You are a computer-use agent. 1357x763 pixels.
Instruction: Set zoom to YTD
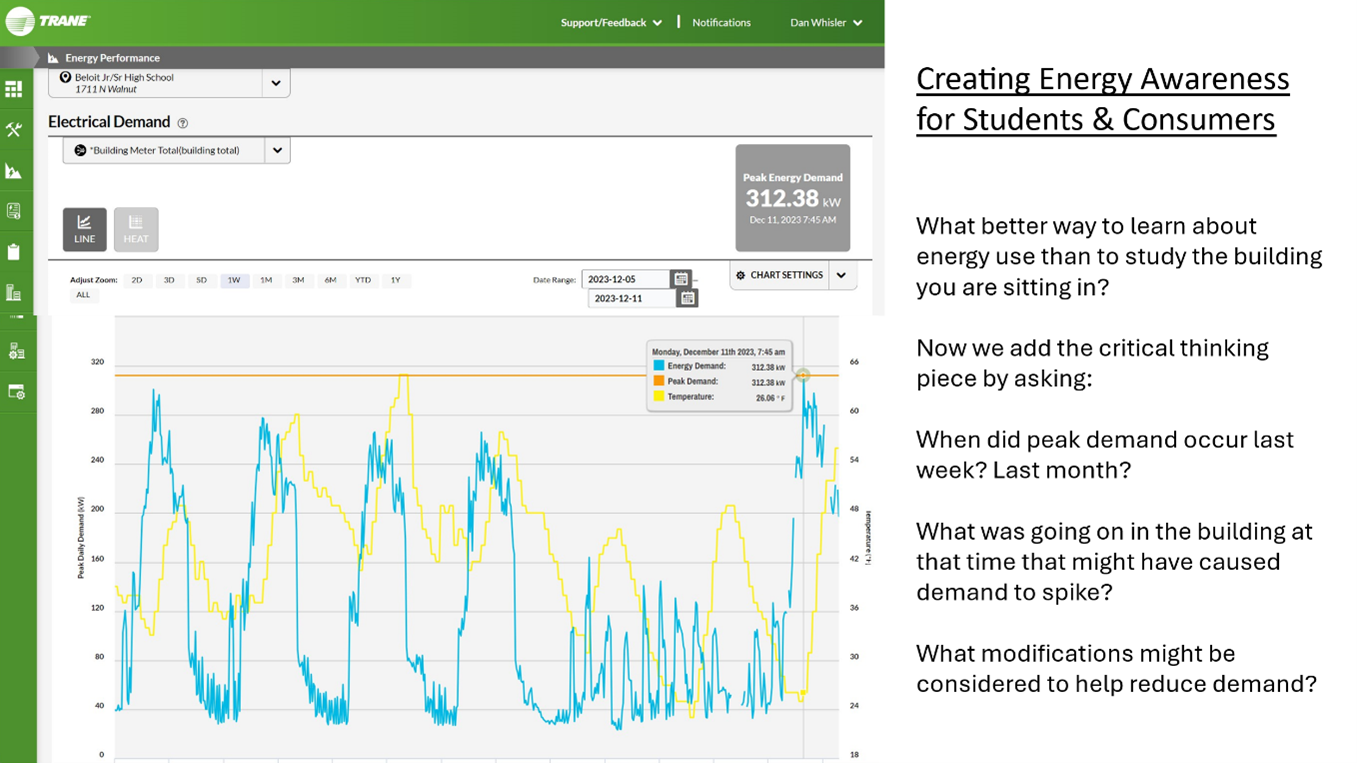pos(363,280)
